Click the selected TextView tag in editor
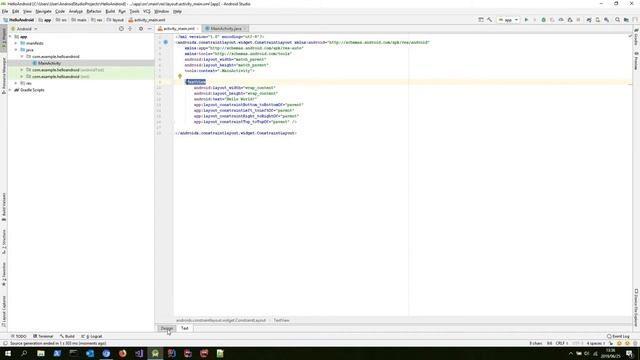 [x=196, y=82]
